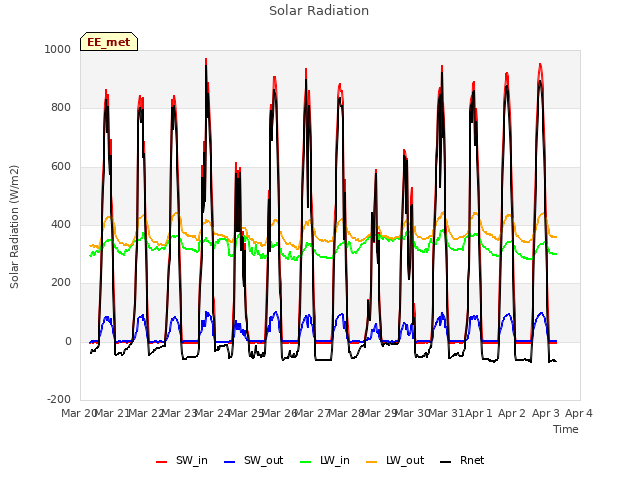
Task: Click the Mar 31 x-axis tick label
Action: (446, 413)
